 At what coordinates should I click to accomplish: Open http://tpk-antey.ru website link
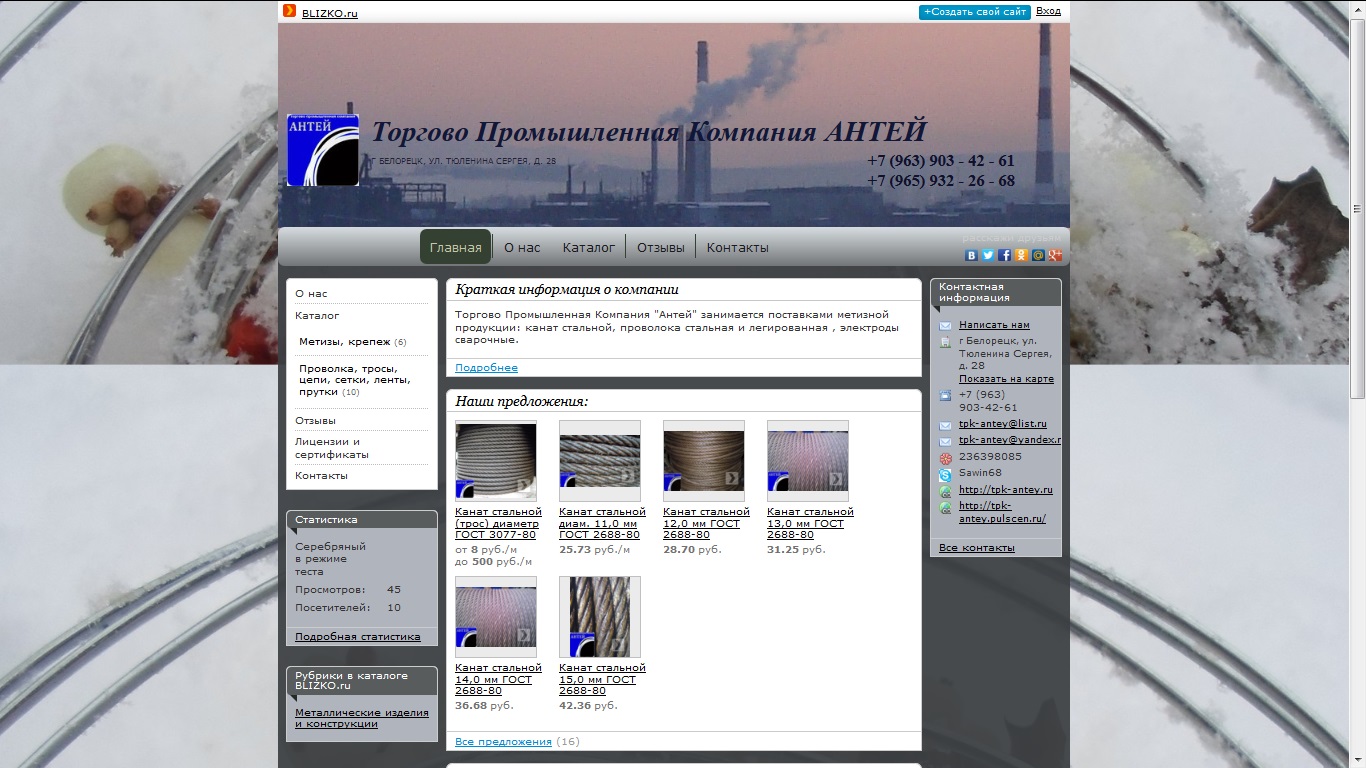click(1006, 490)
